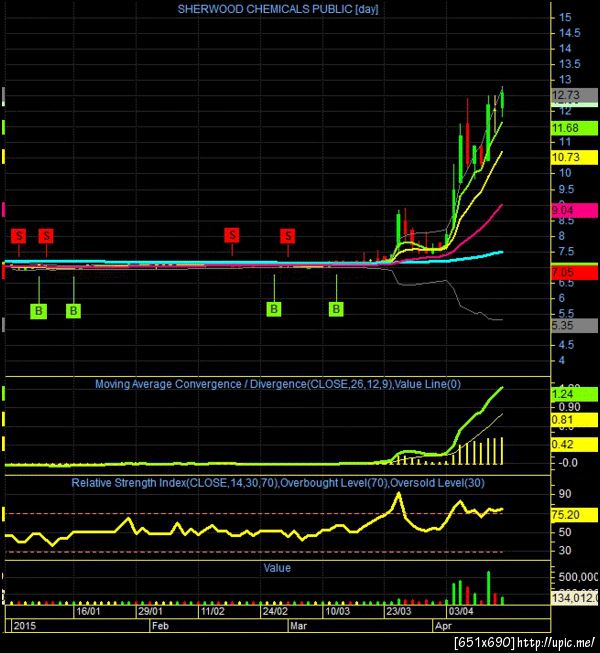The image size is (600, 653).
Task: Click the chart title SHERWOOD CHEMICALS PUBLIC [day]
Action: [278, 9]
